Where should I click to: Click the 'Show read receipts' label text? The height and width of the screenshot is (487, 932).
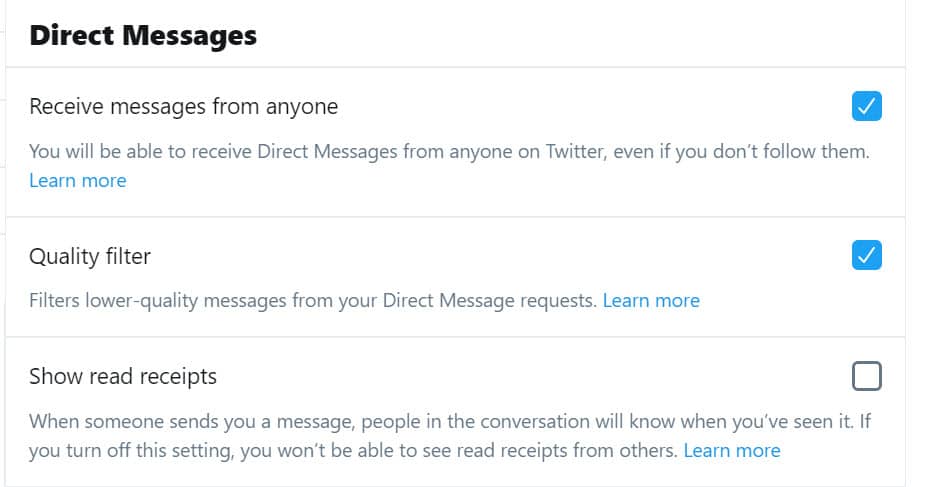pos(123,376)
